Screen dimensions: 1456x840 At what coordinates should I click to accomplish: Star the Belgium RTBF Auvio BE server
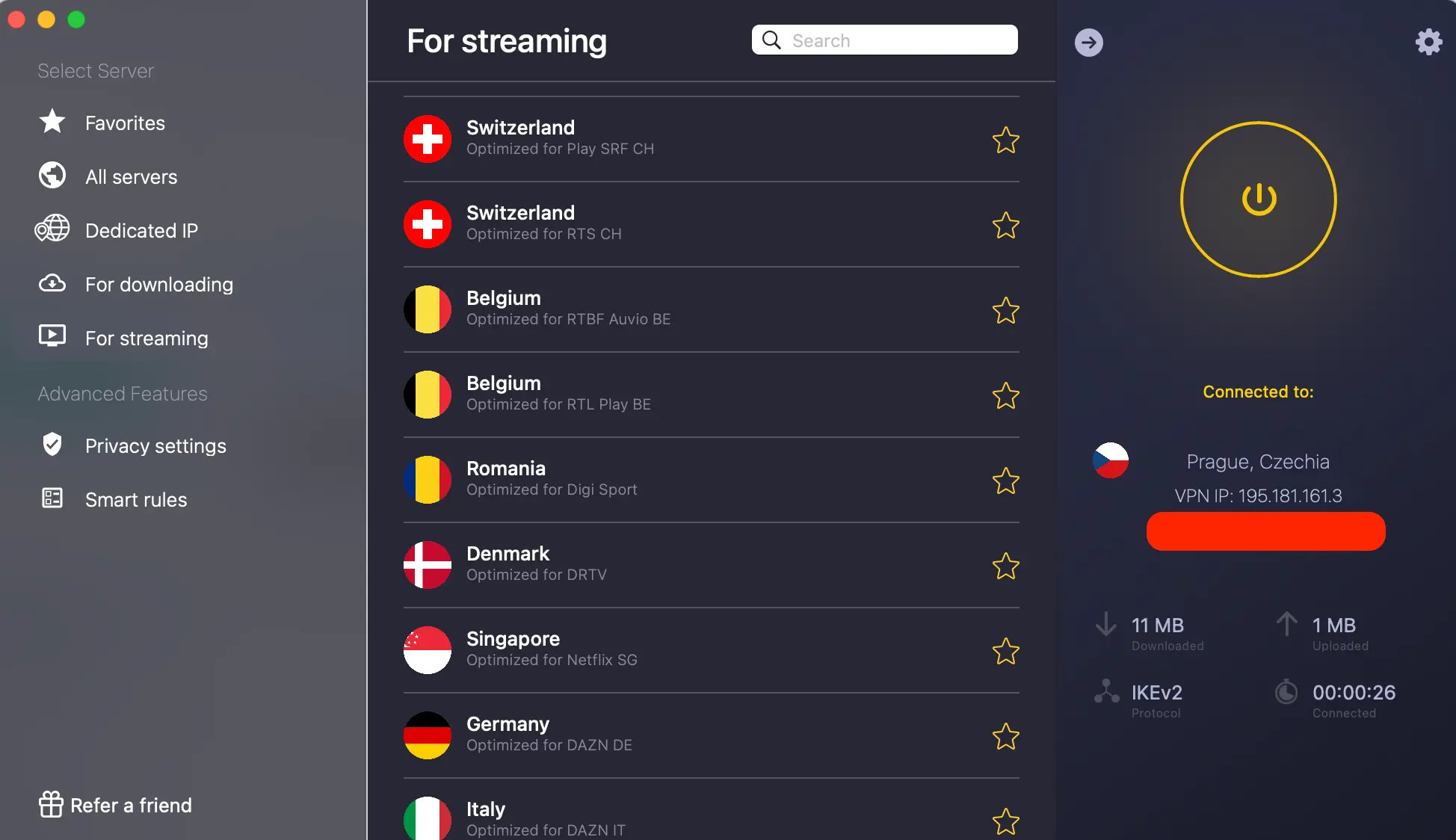pyautogui.click(x=1005, y=310)
